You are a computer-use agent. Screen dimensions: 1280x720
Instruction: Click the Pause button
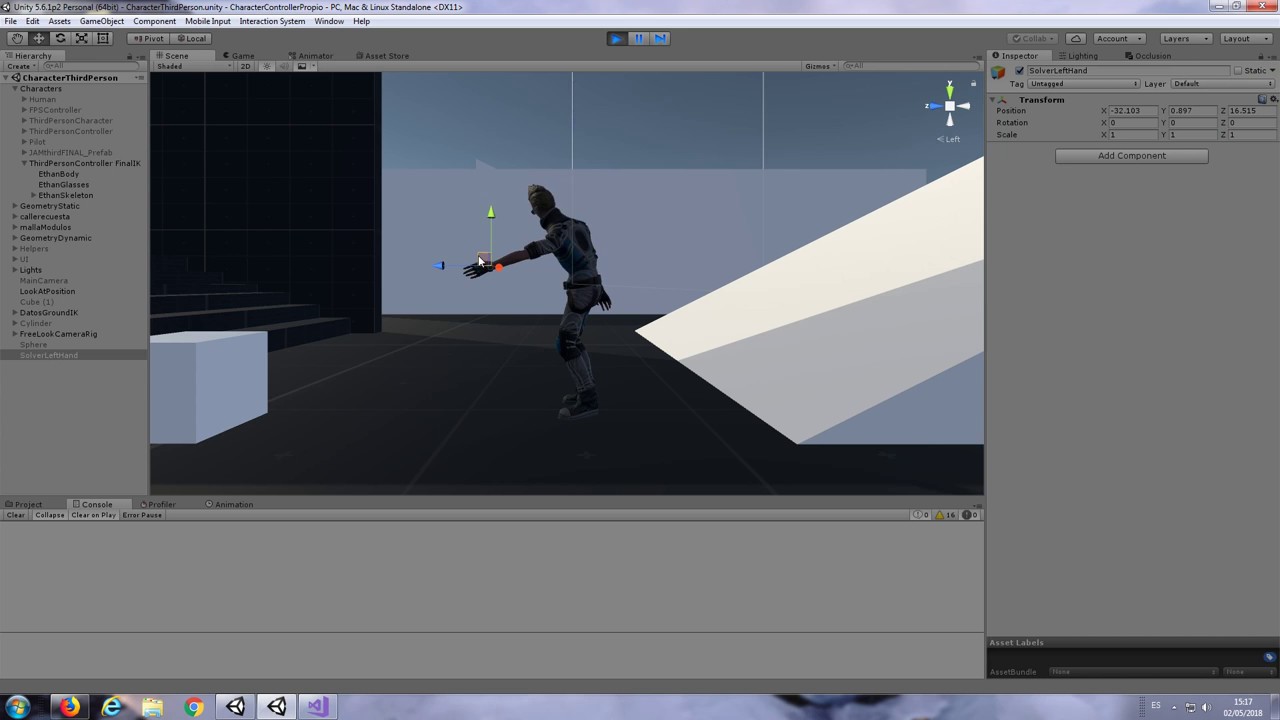[638, 38]
